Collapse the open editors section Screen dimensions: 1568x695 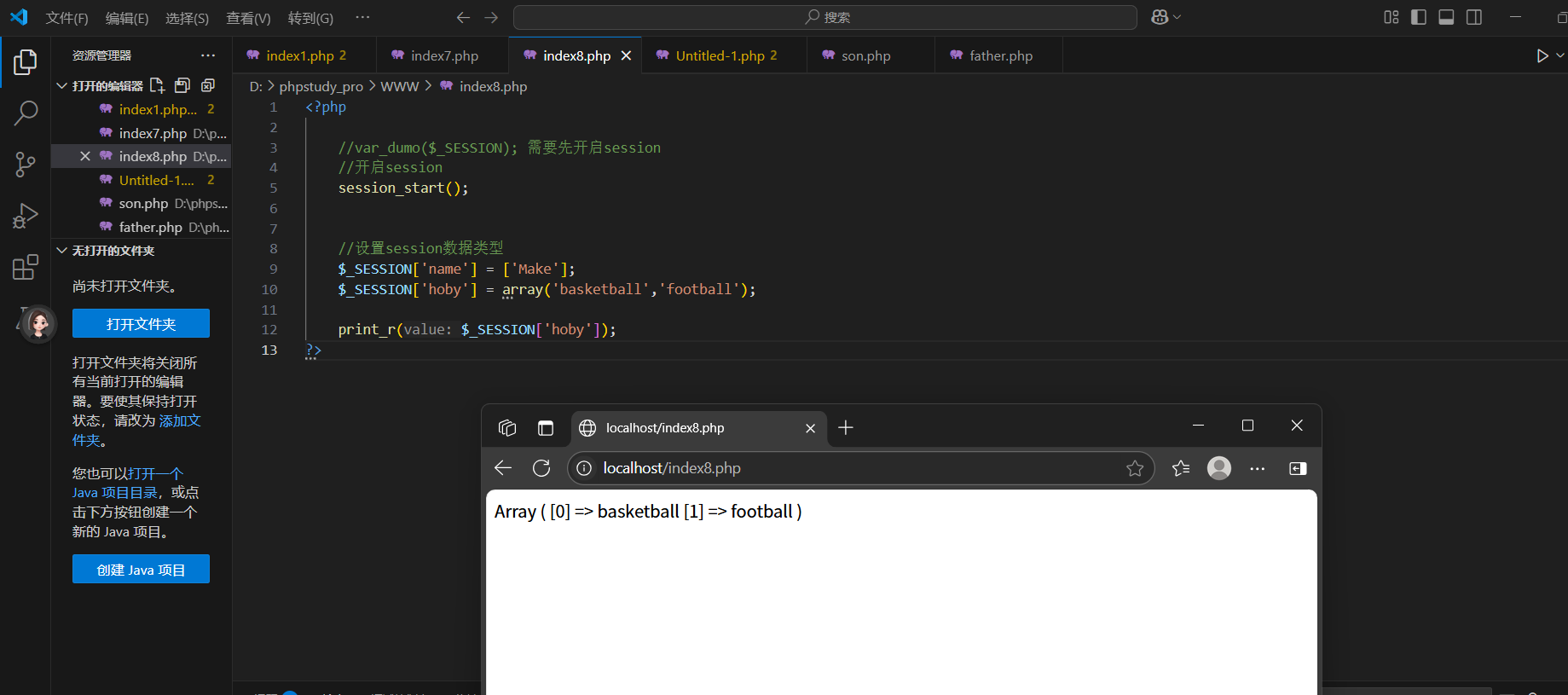coord(61,85)
